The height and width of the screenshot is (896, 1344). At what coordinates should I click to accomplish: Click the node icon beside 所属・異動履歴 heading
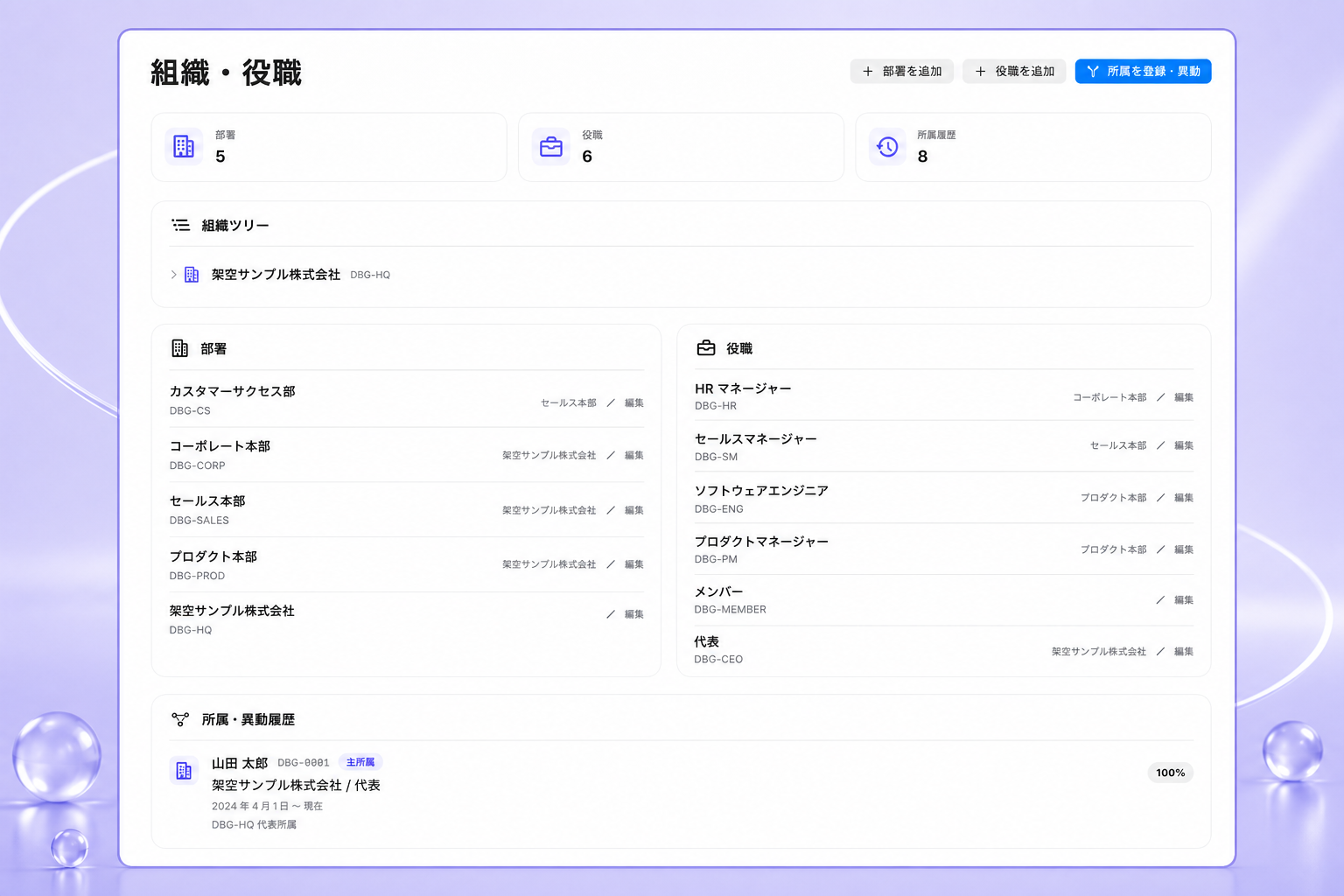click(180, 719)
